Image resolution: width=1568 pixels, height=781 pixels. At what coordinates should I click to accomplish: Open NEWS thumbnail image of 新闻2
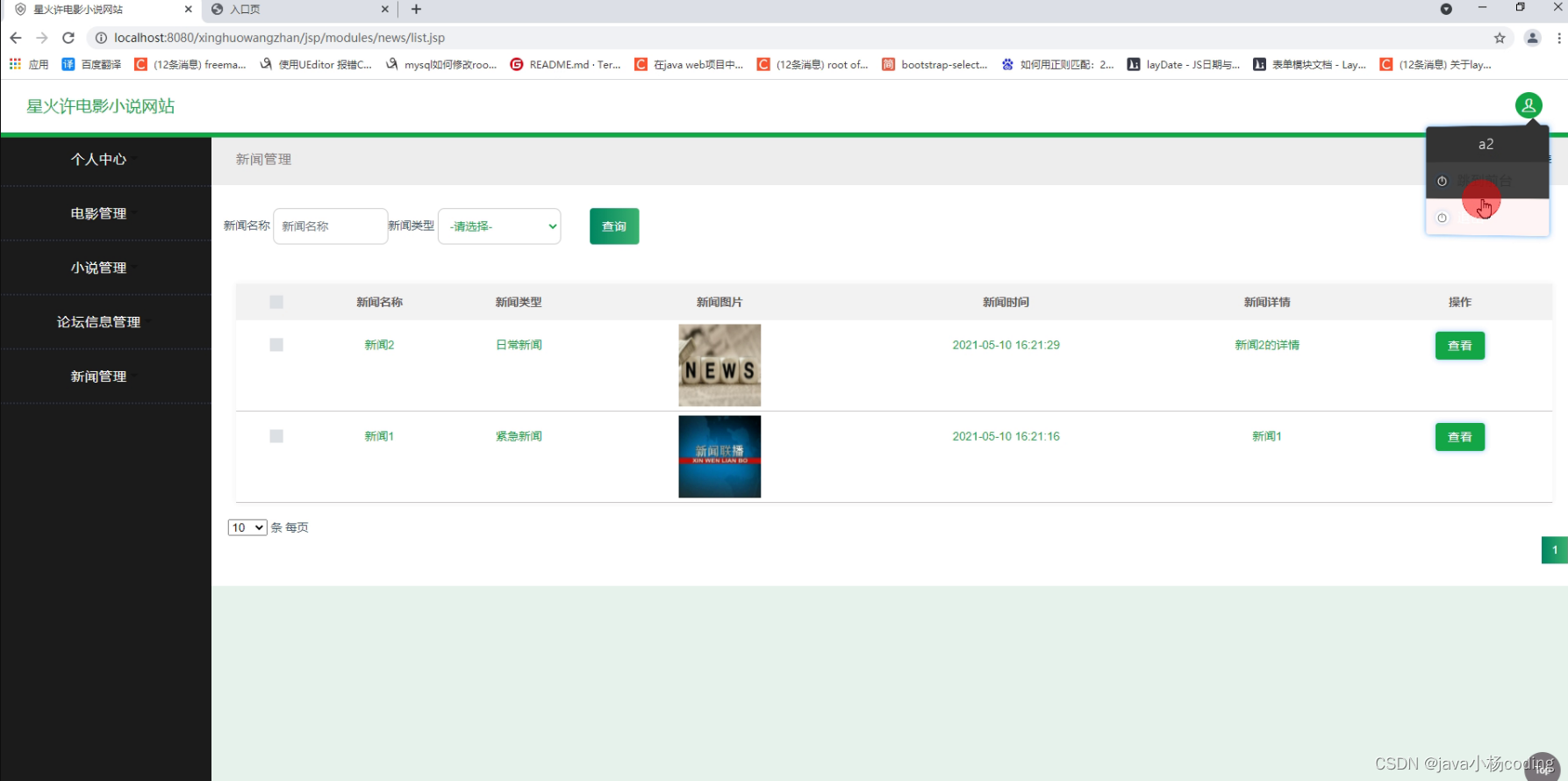pyautogui.click(x=720, y=365)
